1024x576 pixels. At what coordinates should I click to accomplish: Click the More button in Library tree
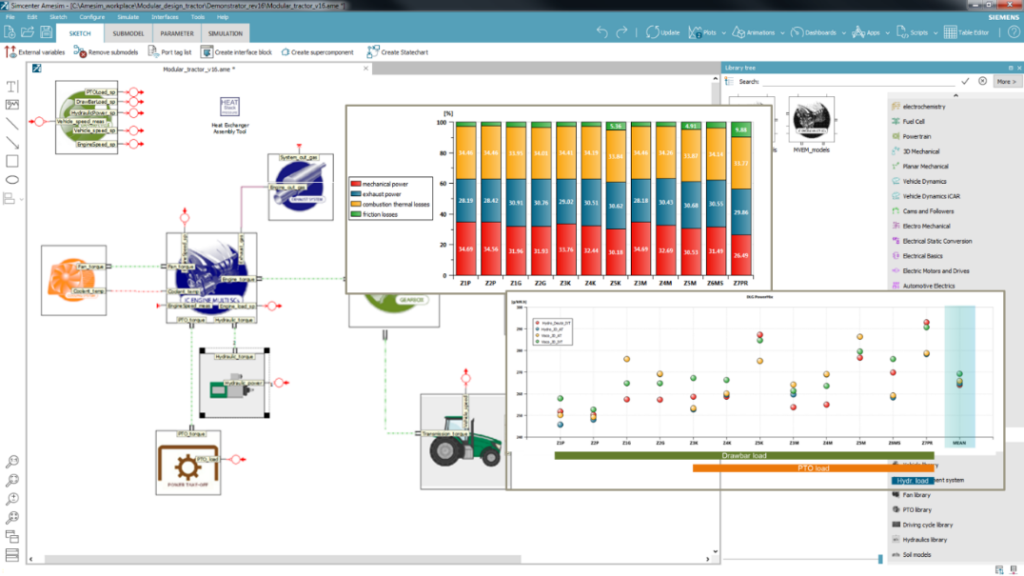(1006, 81)
